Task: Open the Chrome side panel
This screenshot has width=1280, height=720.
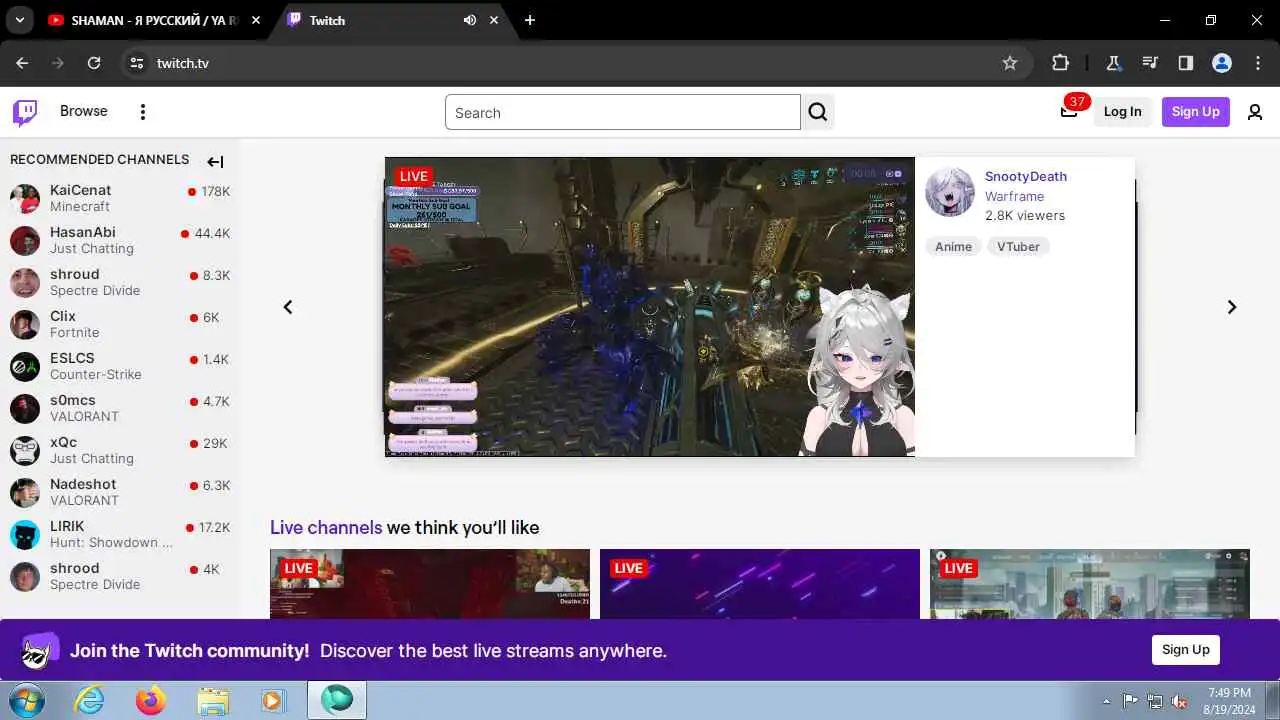Action: (1186, 63)
